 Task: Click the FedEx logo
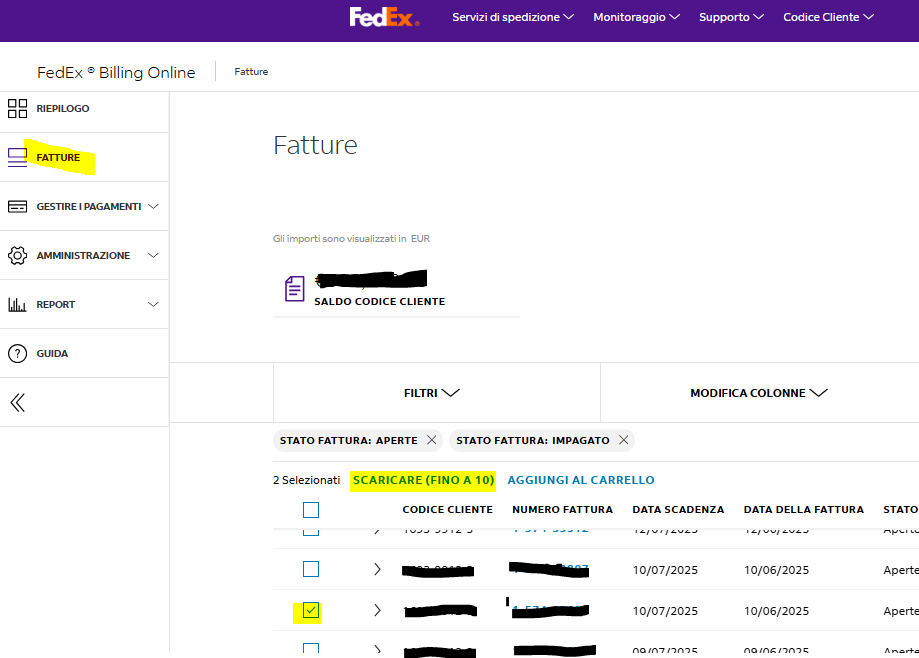point(384,17)
